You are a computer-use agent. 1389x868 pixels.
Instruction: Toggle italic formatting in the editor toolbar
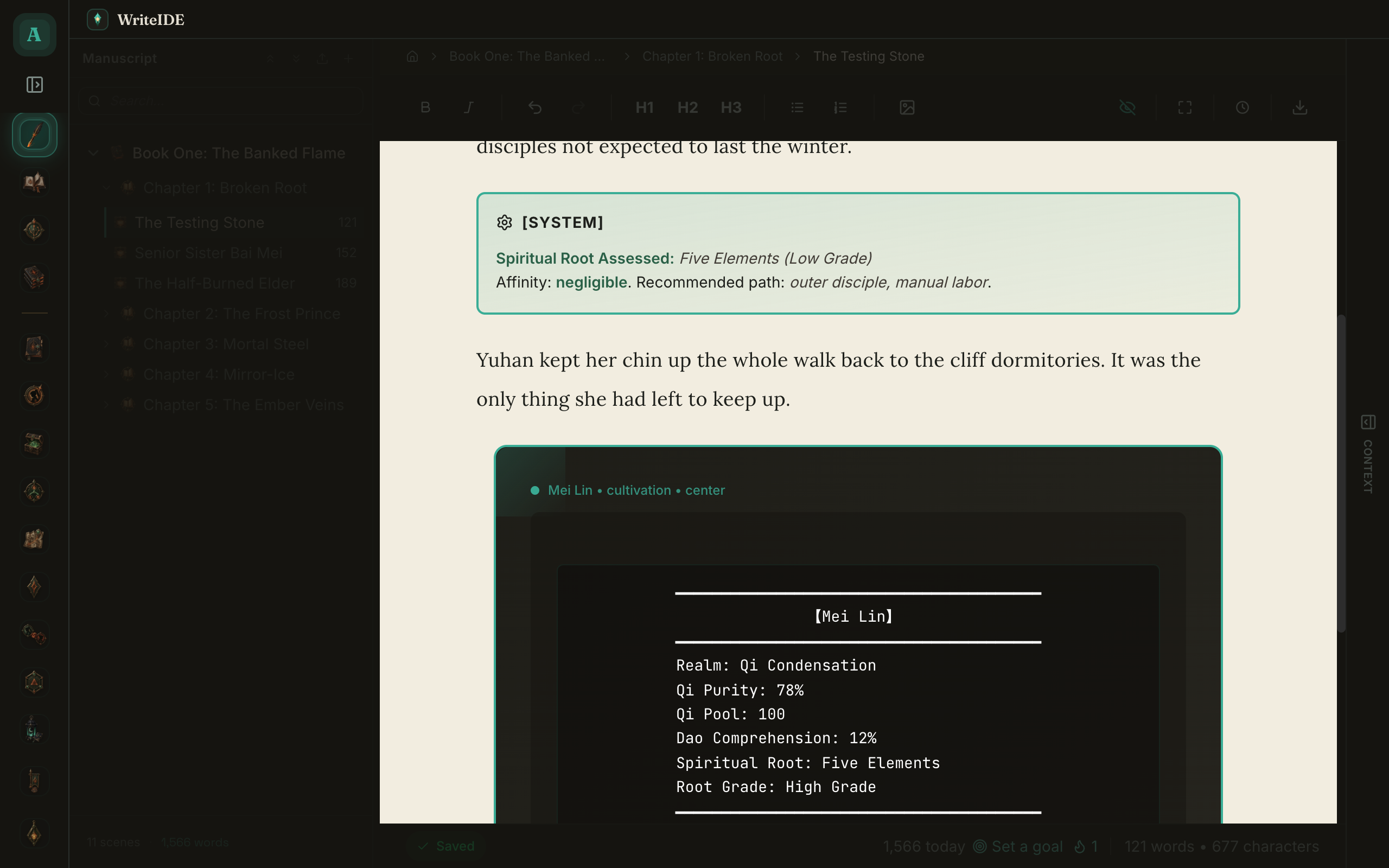469,107
